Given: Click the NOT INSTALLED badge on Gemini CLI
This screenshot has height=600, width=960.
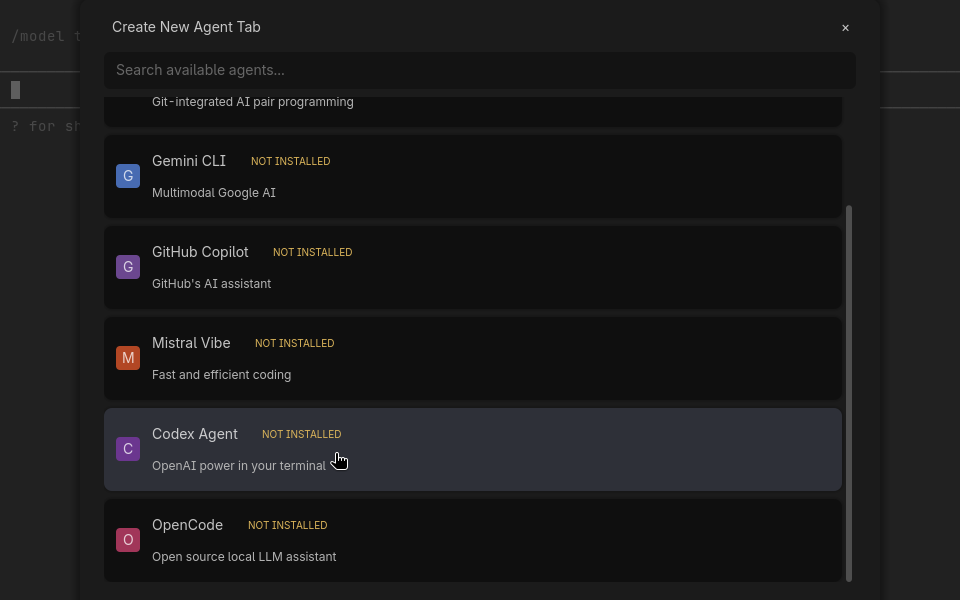Looking at the screenshot, I should [x=290, y=161].
